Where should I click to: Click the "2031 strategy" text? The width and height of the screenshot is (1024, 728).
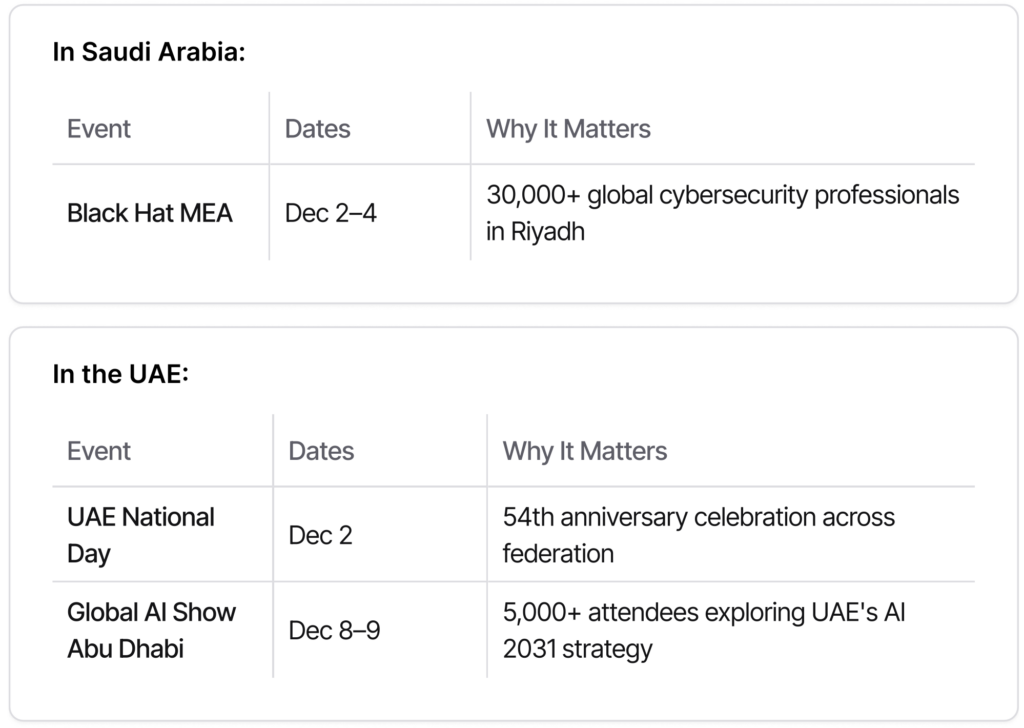pos(577,649)
